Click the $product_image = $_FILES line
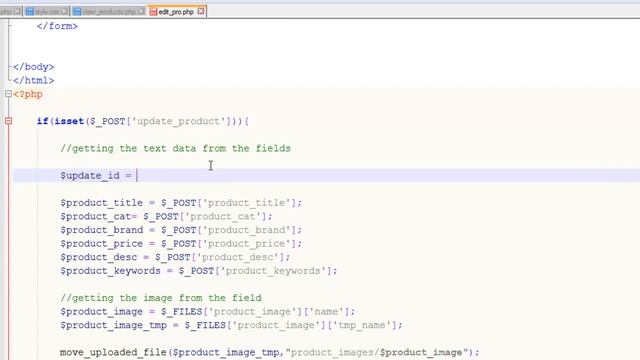This screenshot has height=360, width=640. coord(208,312)
